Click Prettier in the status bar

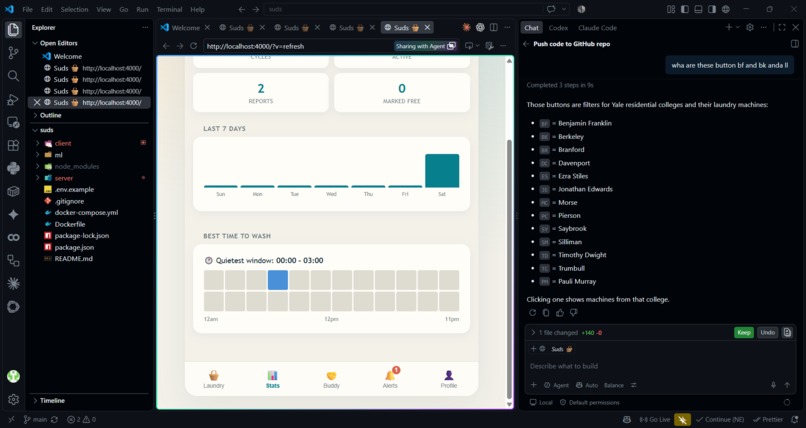[x=768, y=419]
